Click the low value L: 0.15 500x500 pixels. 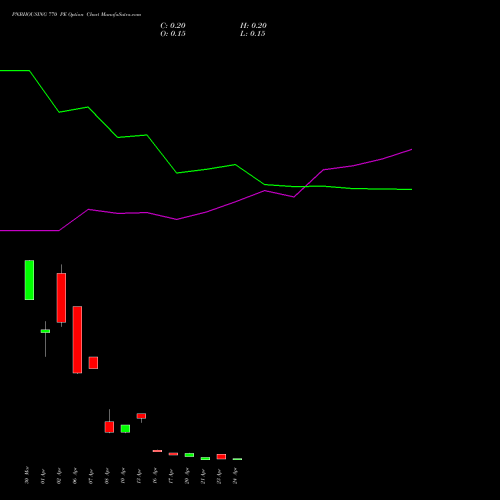(253, 34)
